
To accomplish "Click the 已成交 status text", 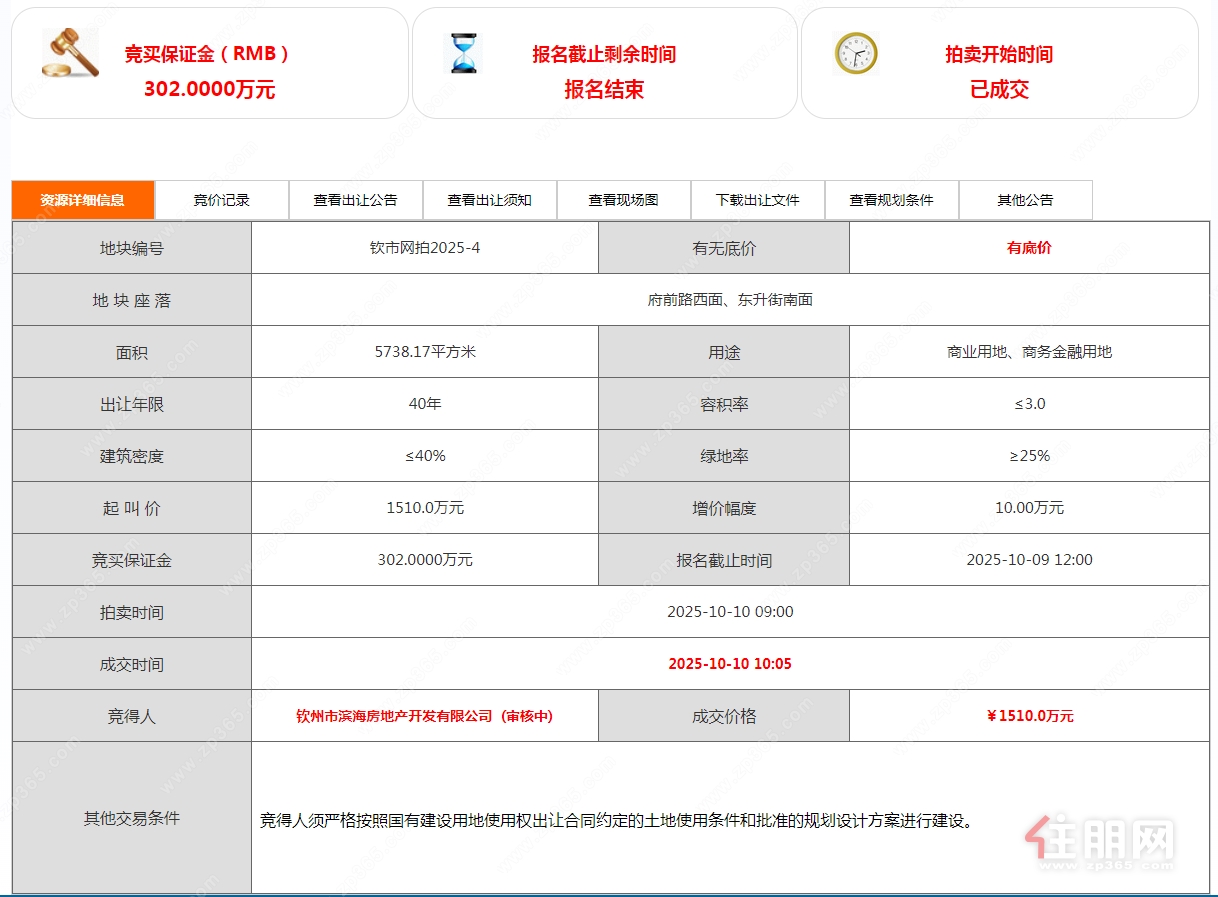I will coord(999,90).
